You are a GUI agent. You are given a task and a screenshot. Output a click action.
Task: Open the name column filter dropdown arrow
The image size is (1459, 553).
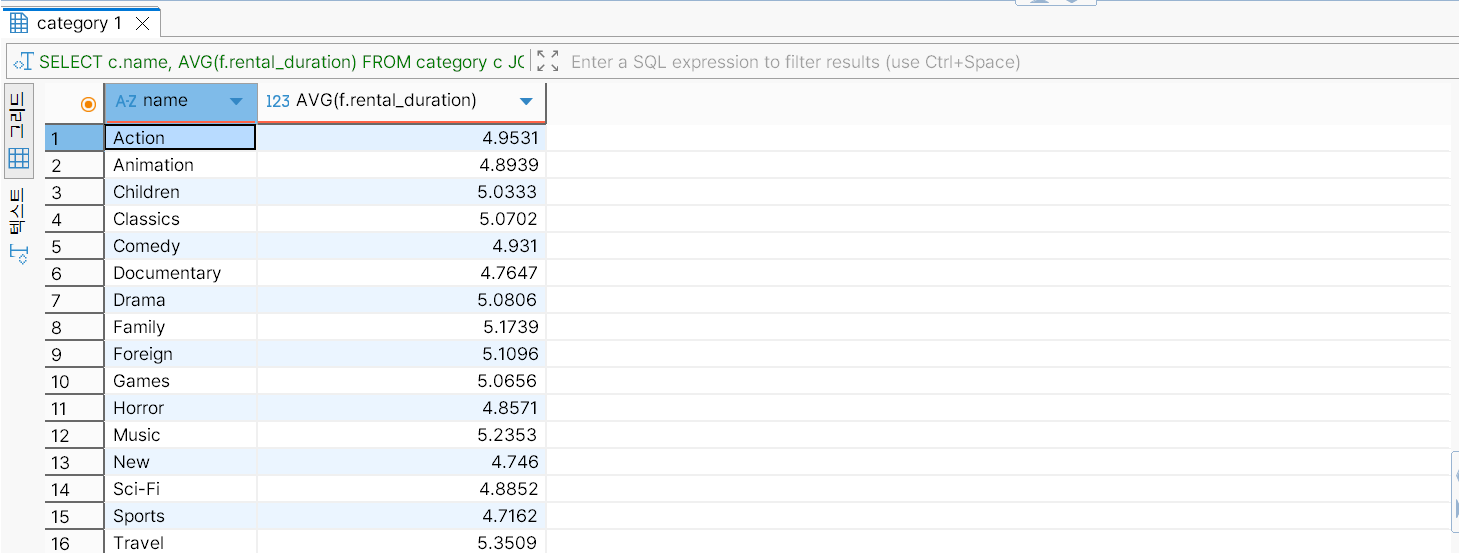pos(236,102)
